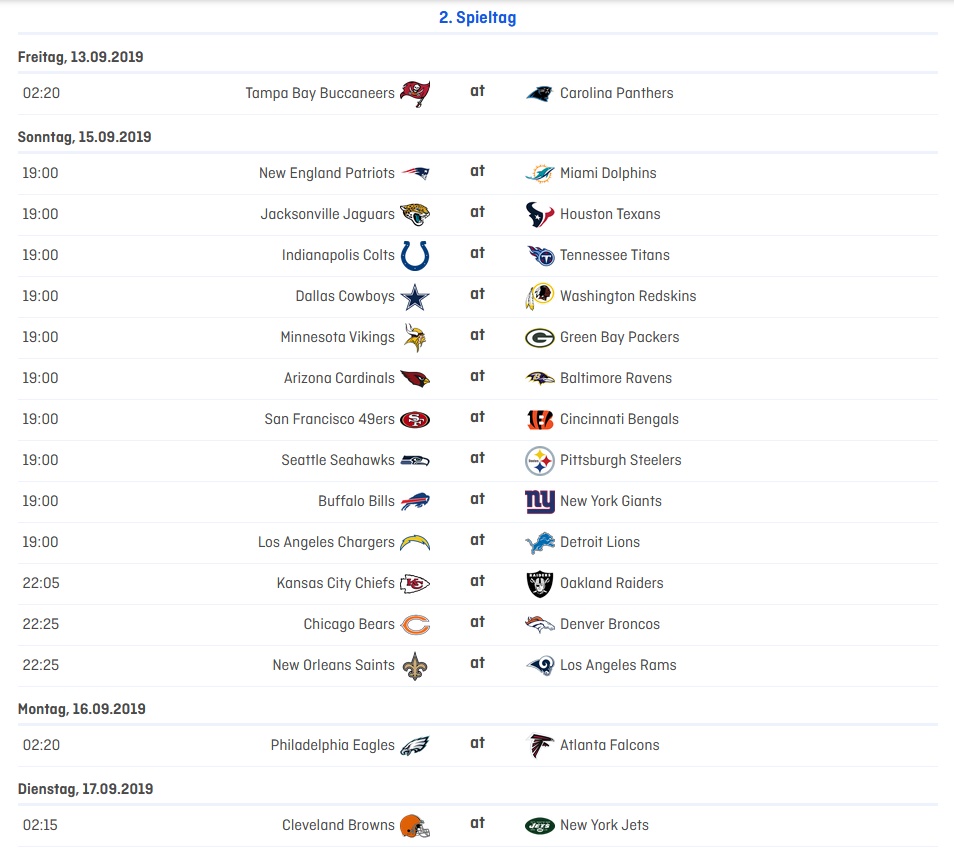Click the Dallas Cowboys star logo
This screenshot has height=855, width=954.
tap(415, 297)
